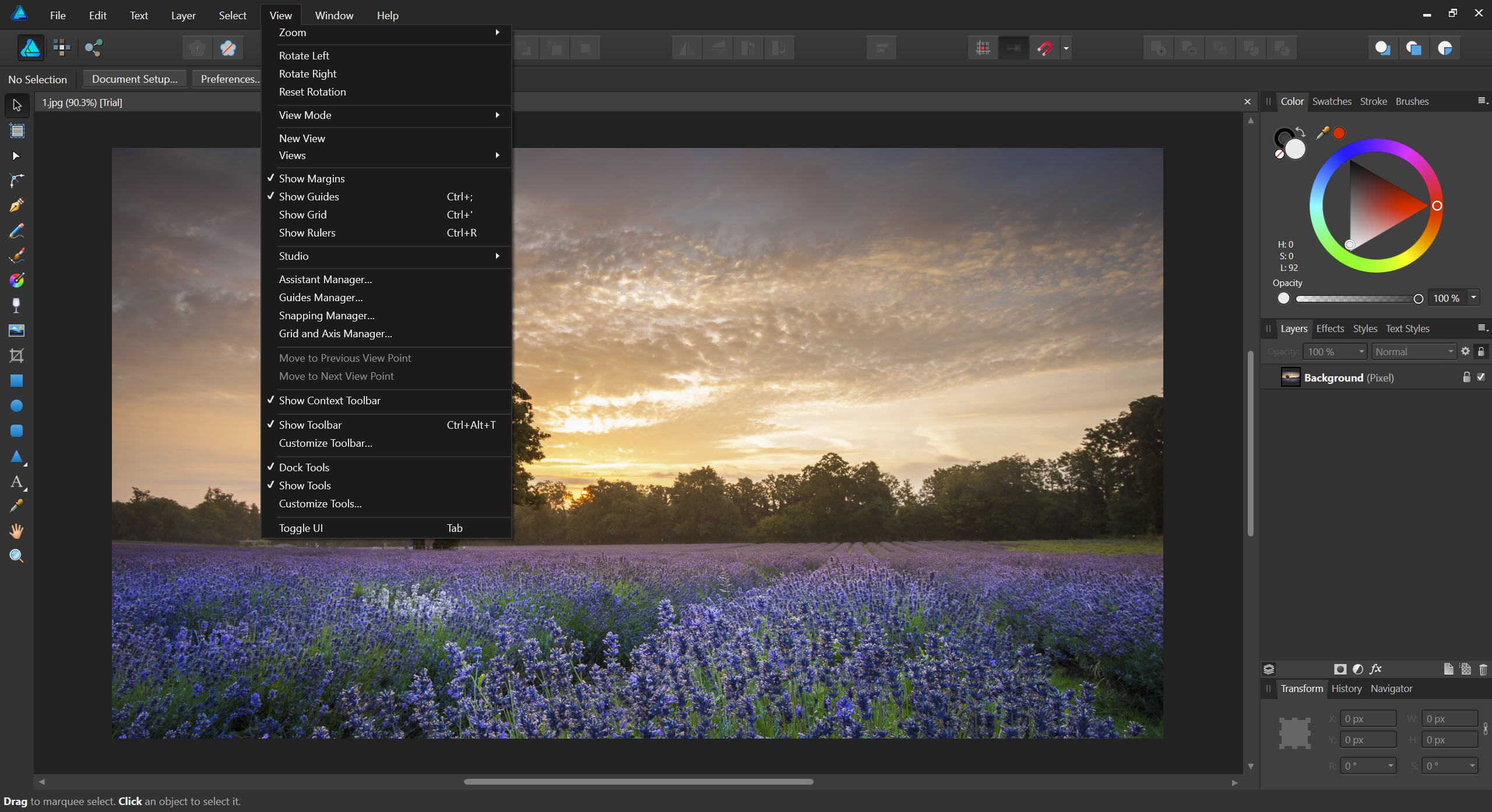Click the X position input field
1492x812 pixels.
pyautogui.click(x=1367, y=719)
